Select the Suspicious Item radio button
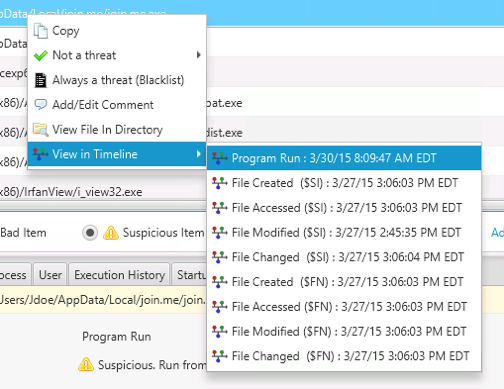504x389 pixels. 90,233
